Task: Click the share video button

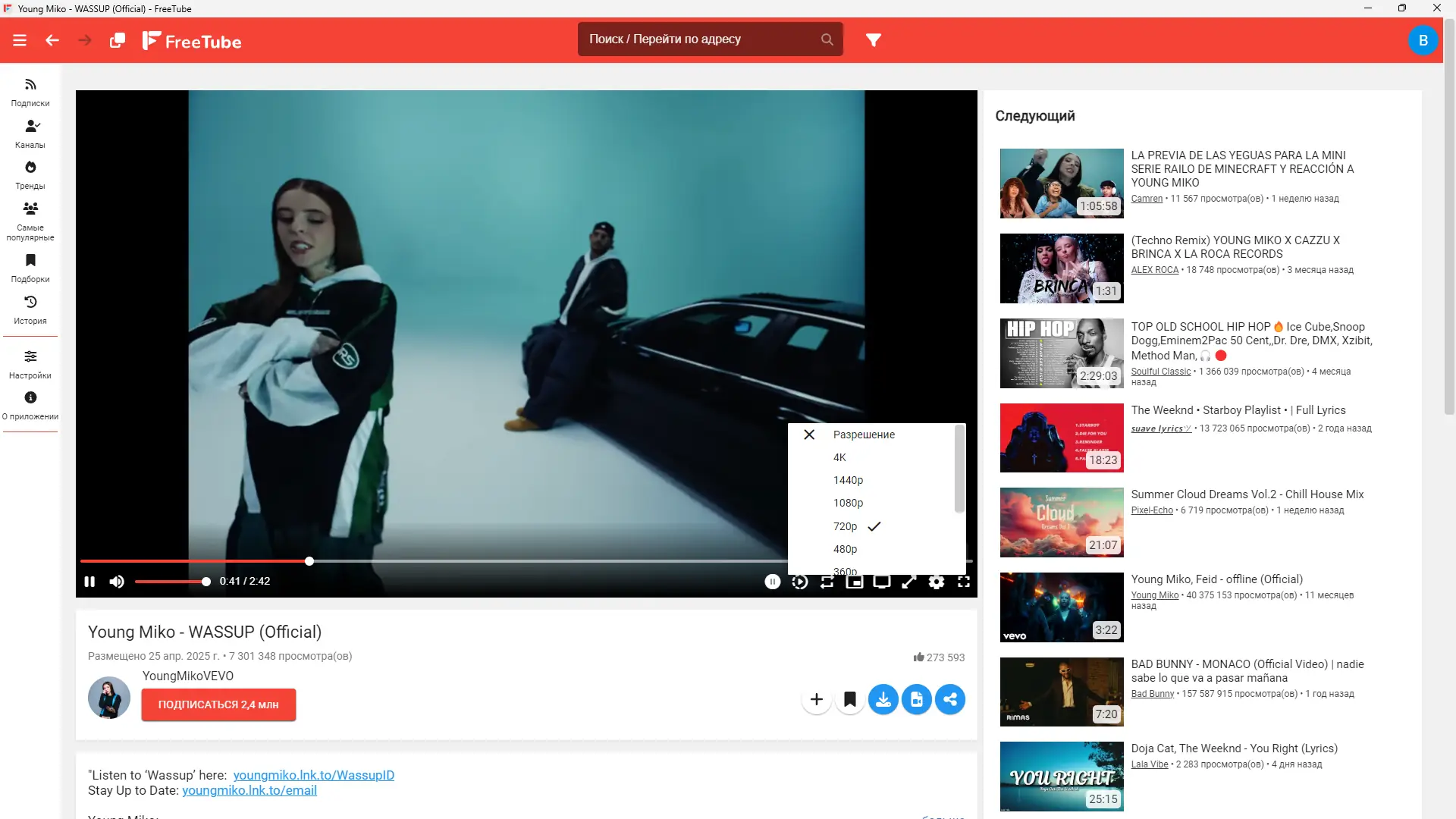Action: click(949, 699)
